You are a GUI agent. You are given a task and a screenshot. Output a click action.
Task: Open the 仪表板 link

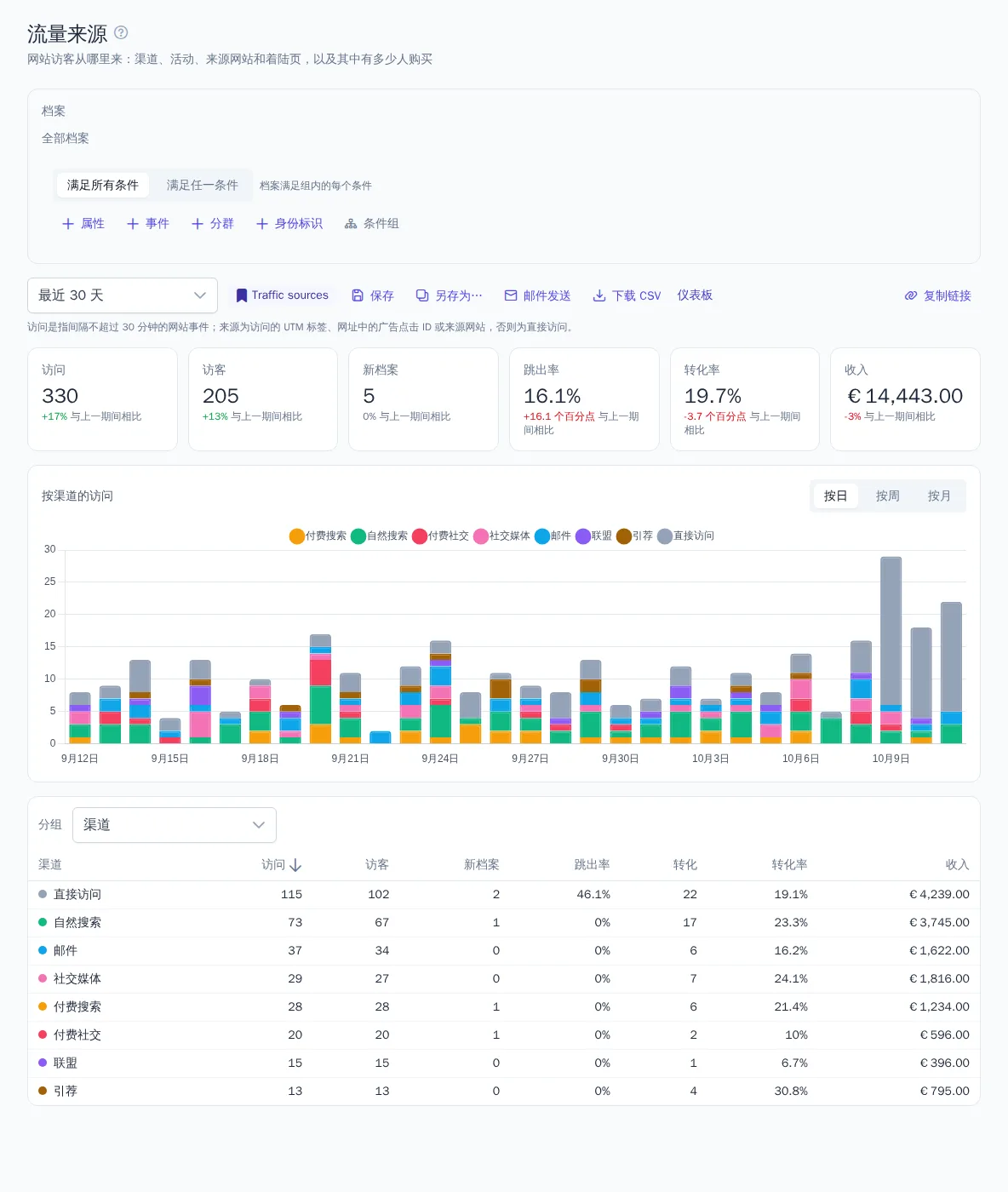tap(695, 295)
